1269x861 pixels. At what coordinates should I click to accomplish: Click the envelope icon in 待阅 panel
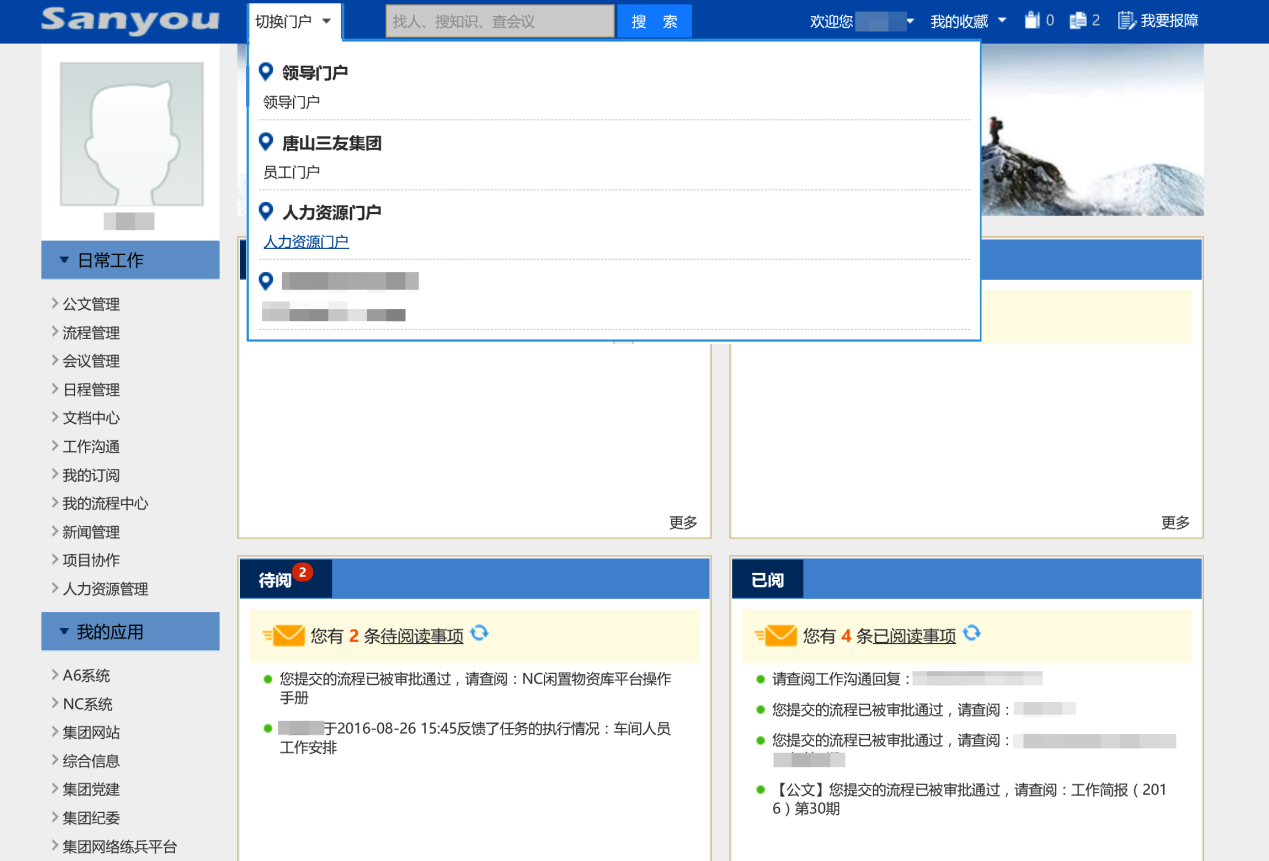point(286,635)
